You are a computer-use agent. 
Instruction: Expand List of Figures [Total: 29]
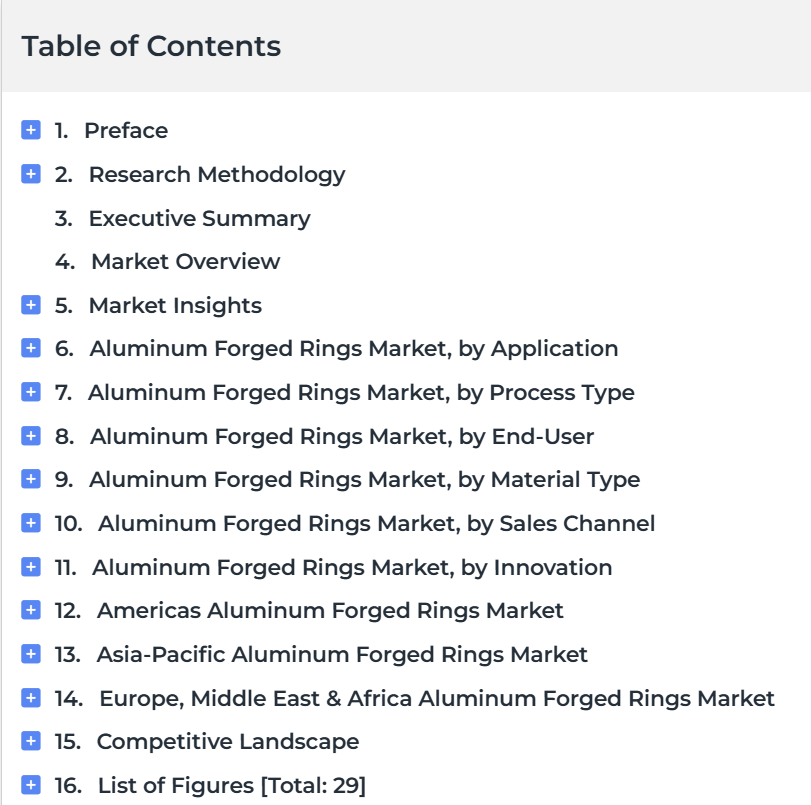coord(31,785)
